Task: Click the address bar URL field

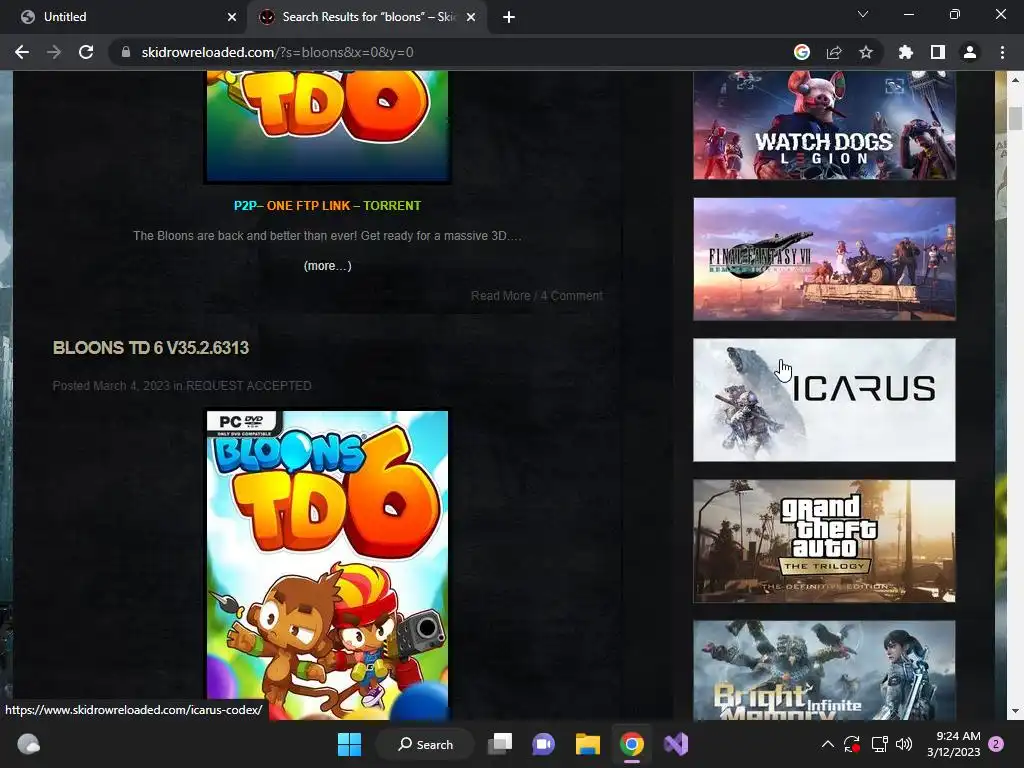Action: 451,52
